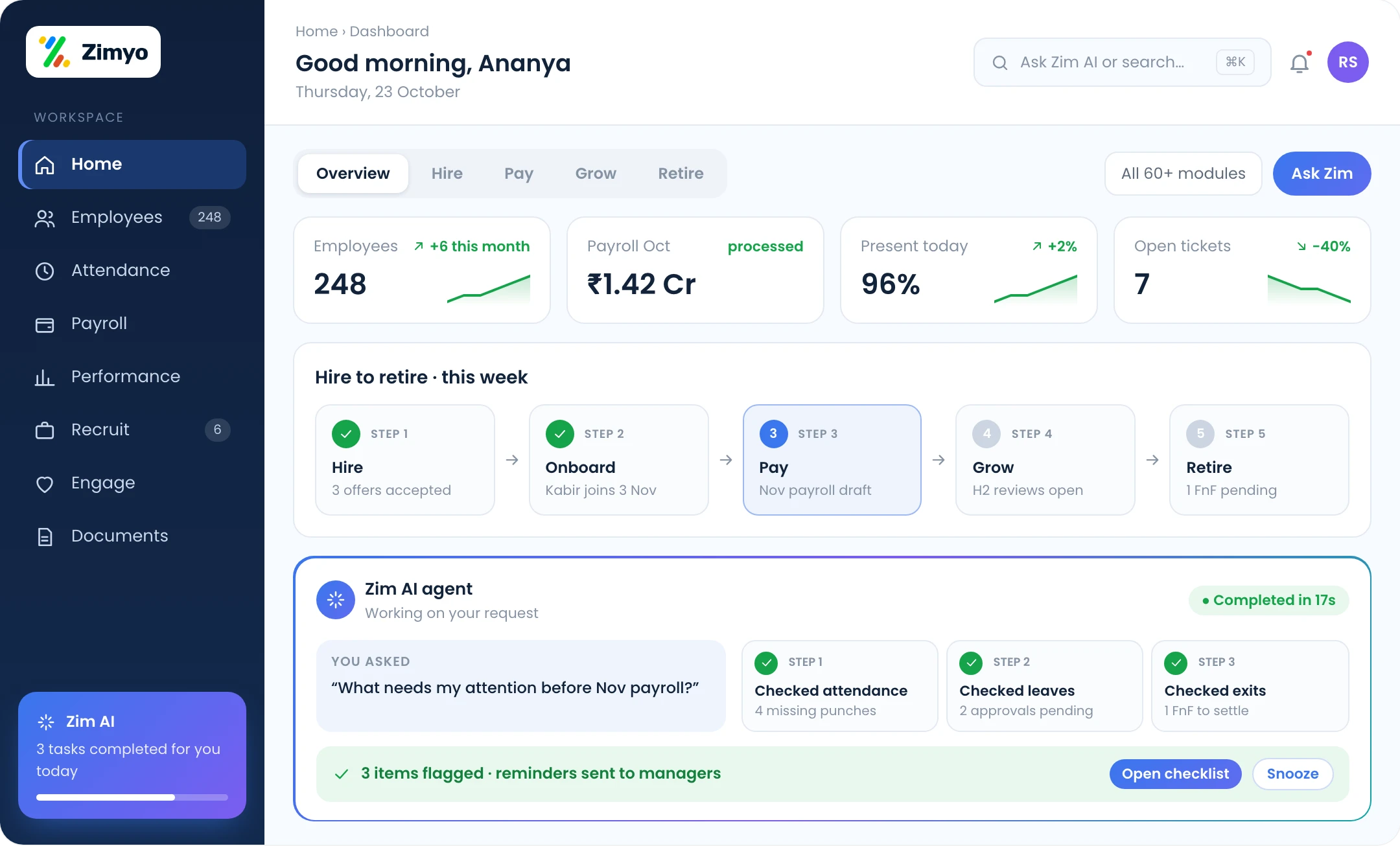
Task: Click the number 5 badge on Retire step
Action: [1200, 434]
